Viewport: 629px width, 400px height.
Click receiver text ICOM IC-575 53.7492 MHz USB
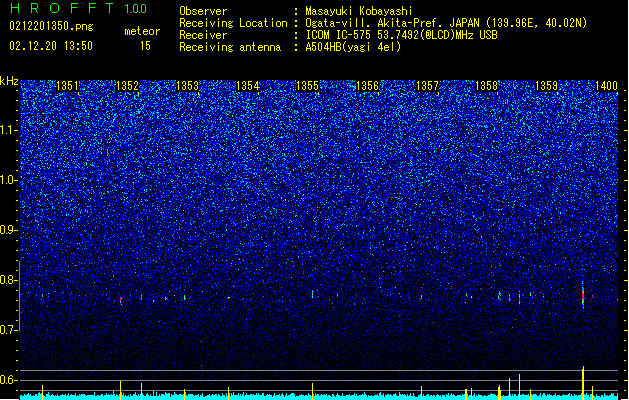pyautogui.click(x=401, y=35)
